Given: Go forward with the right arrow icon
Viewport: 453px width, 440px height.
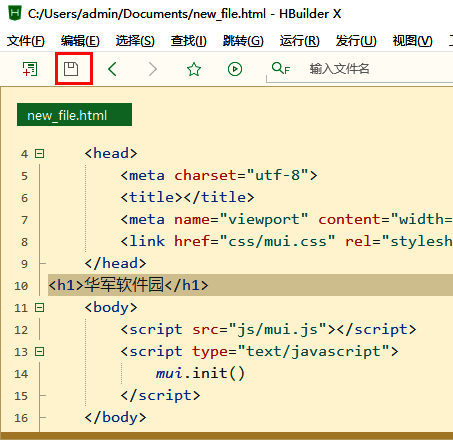Looking at the screenshot, I should pyautogui.click(x=153, y=69).
